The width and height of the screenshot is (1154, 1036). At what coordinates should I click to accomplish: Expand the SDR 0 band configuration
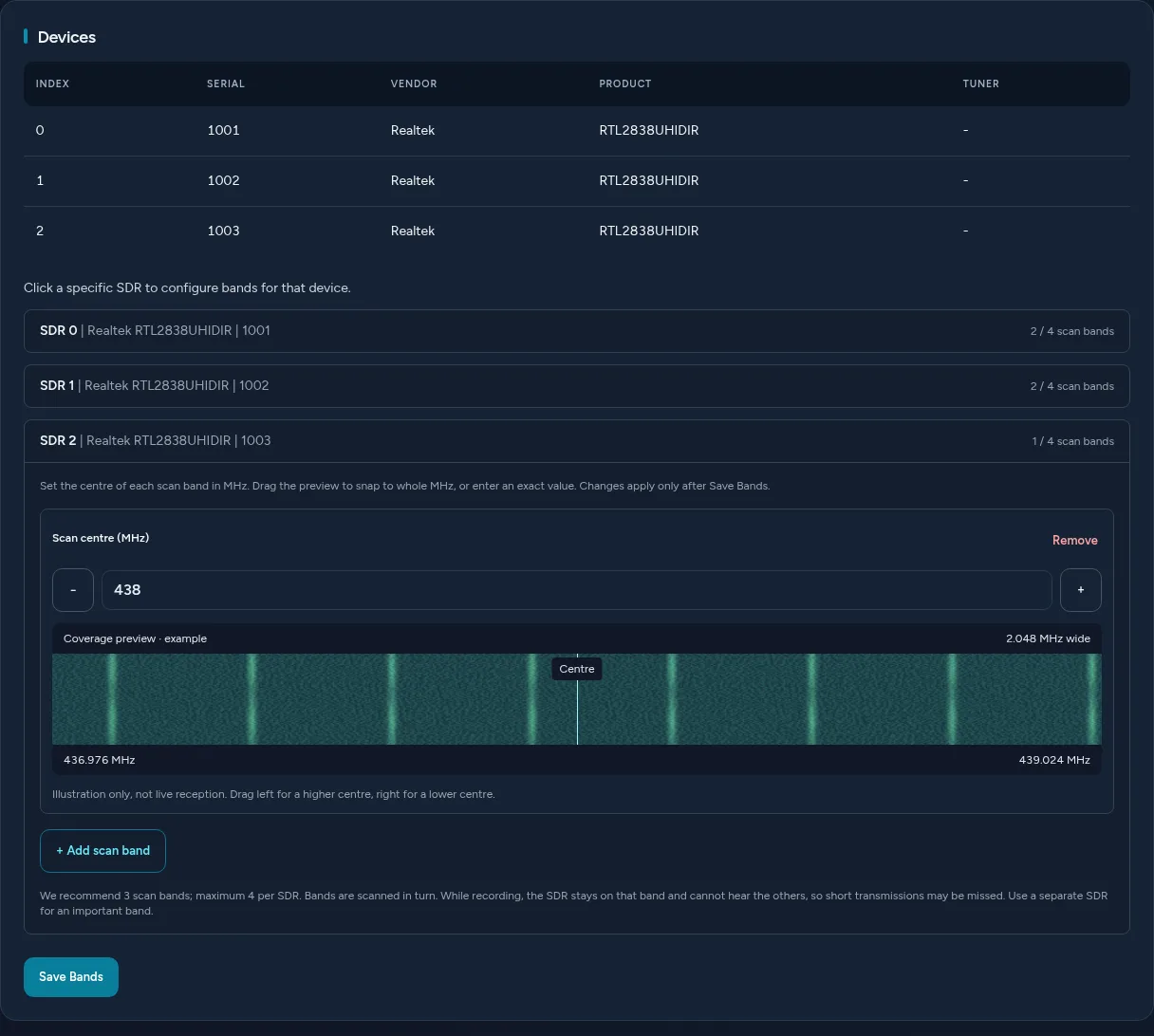coord(577,331)
